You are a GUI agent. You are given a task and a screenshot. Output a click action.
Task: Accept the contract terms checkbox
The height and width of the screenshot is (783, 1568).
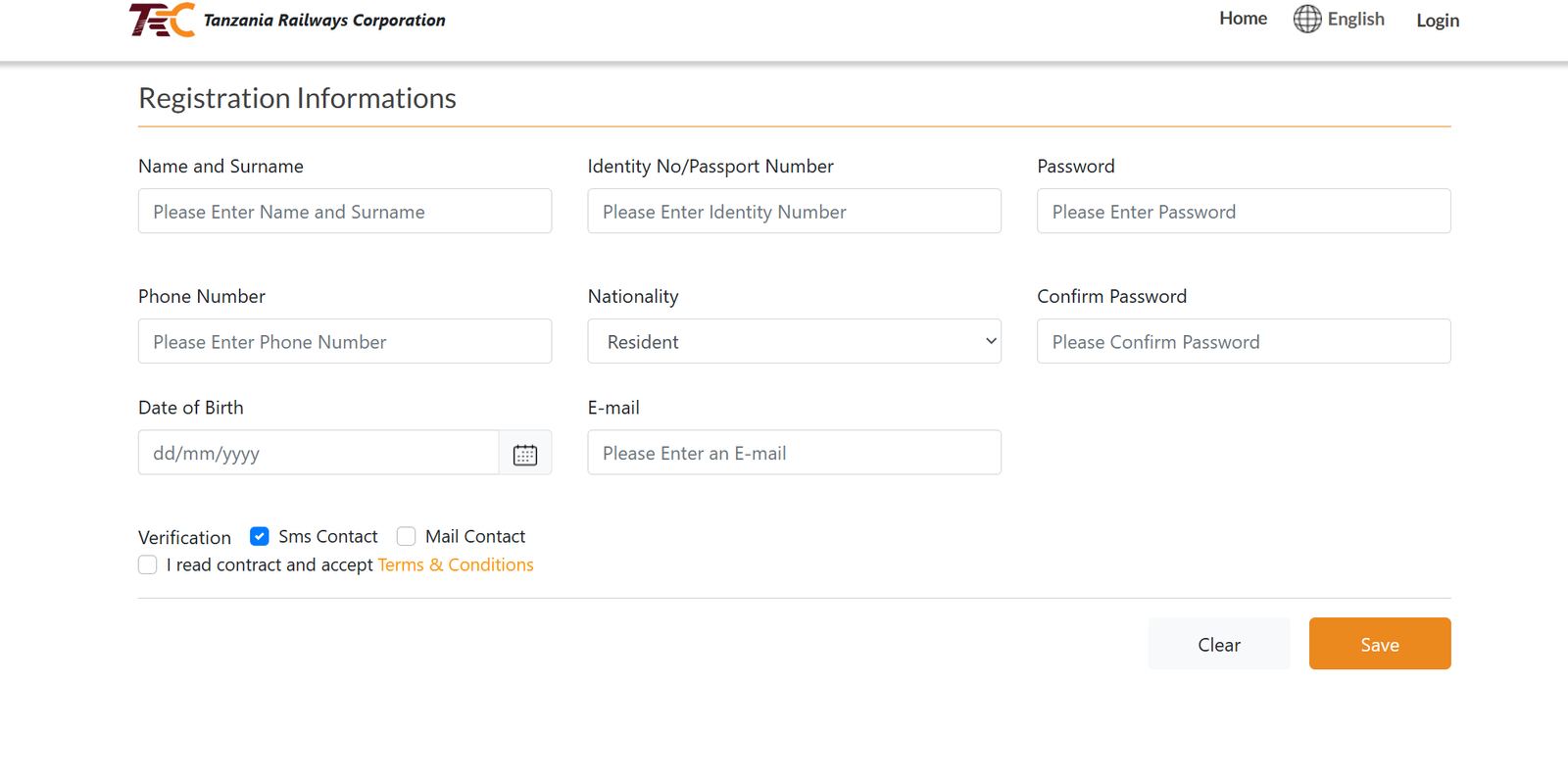148,564
